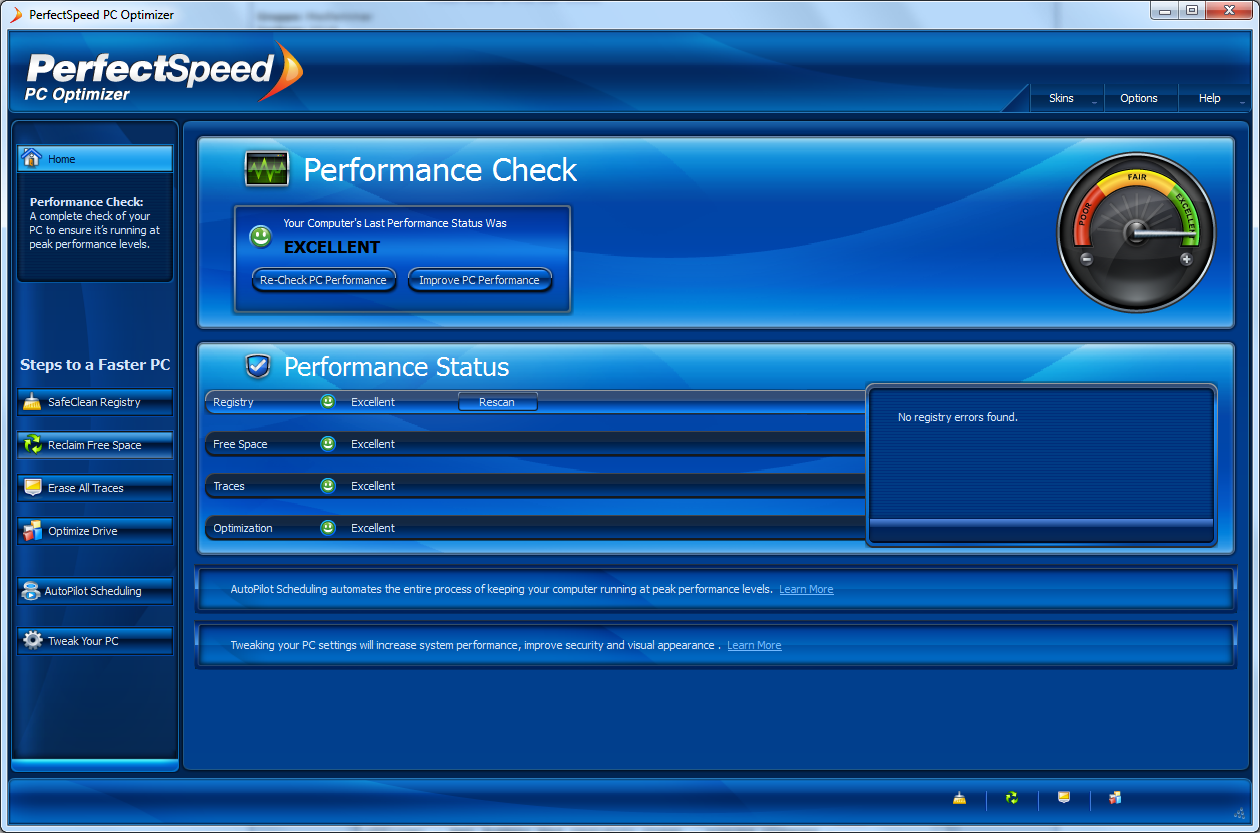This screenshot has height=833, width=1260.
Task: Click the plus button on the performance gauge
Action: (1186, 259)
